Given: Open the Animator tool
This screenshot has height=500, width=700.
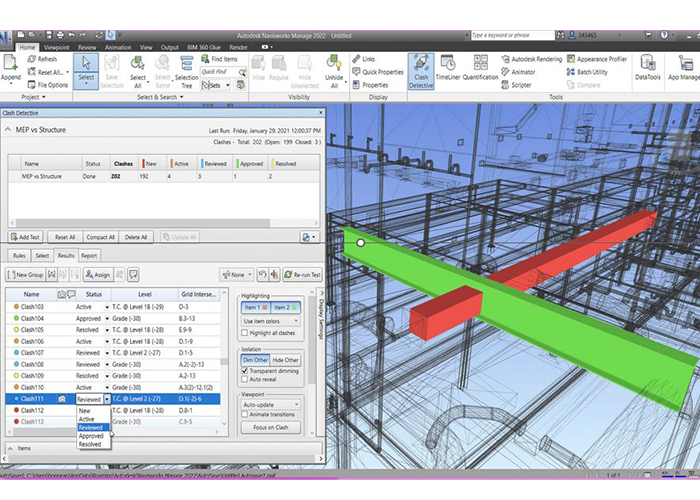Looking at the screenshot, I should (x=518, y=72).
